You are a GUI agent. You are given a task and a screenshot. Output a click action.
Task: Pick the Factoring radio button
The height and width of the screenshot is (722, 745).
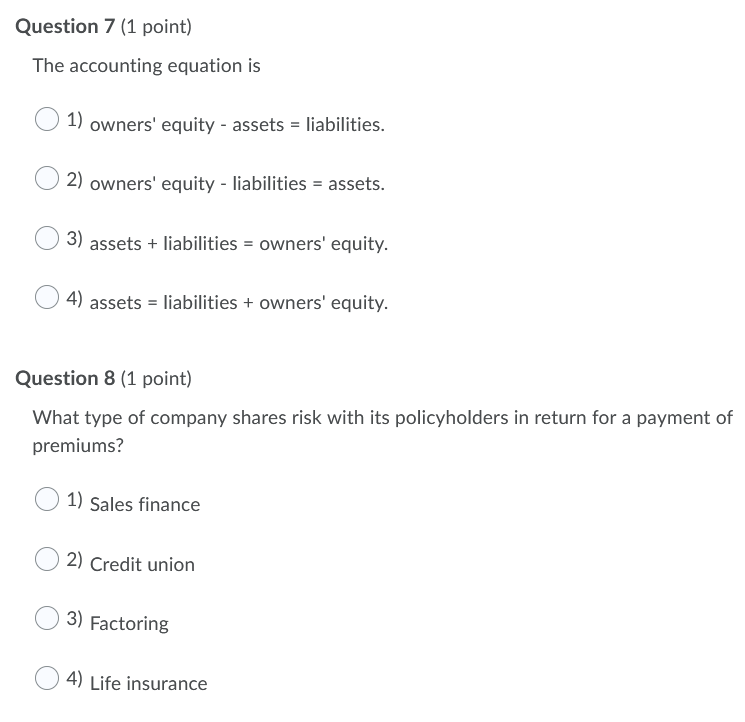pyautogui.click(x=47, y=618)
